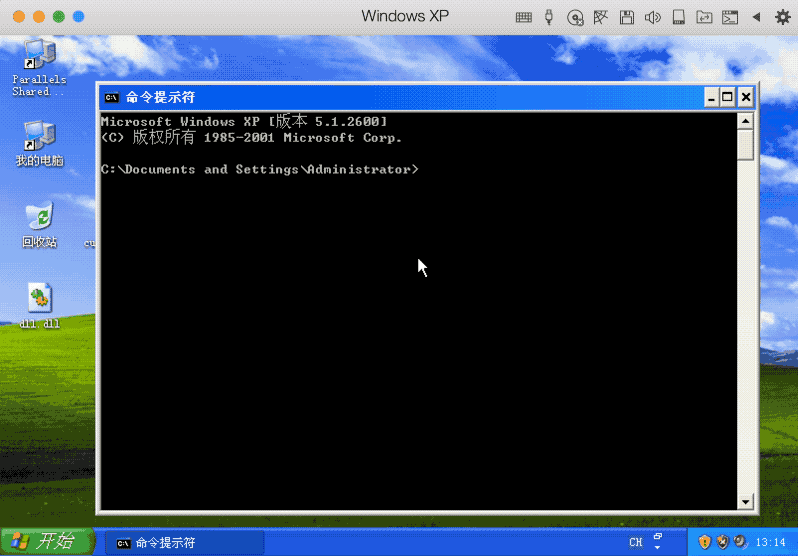The width and height of the screenshot is (798, 556).
Task: Click the Microsoft Windows XP version text line
Action: click(x=244, y=121)
